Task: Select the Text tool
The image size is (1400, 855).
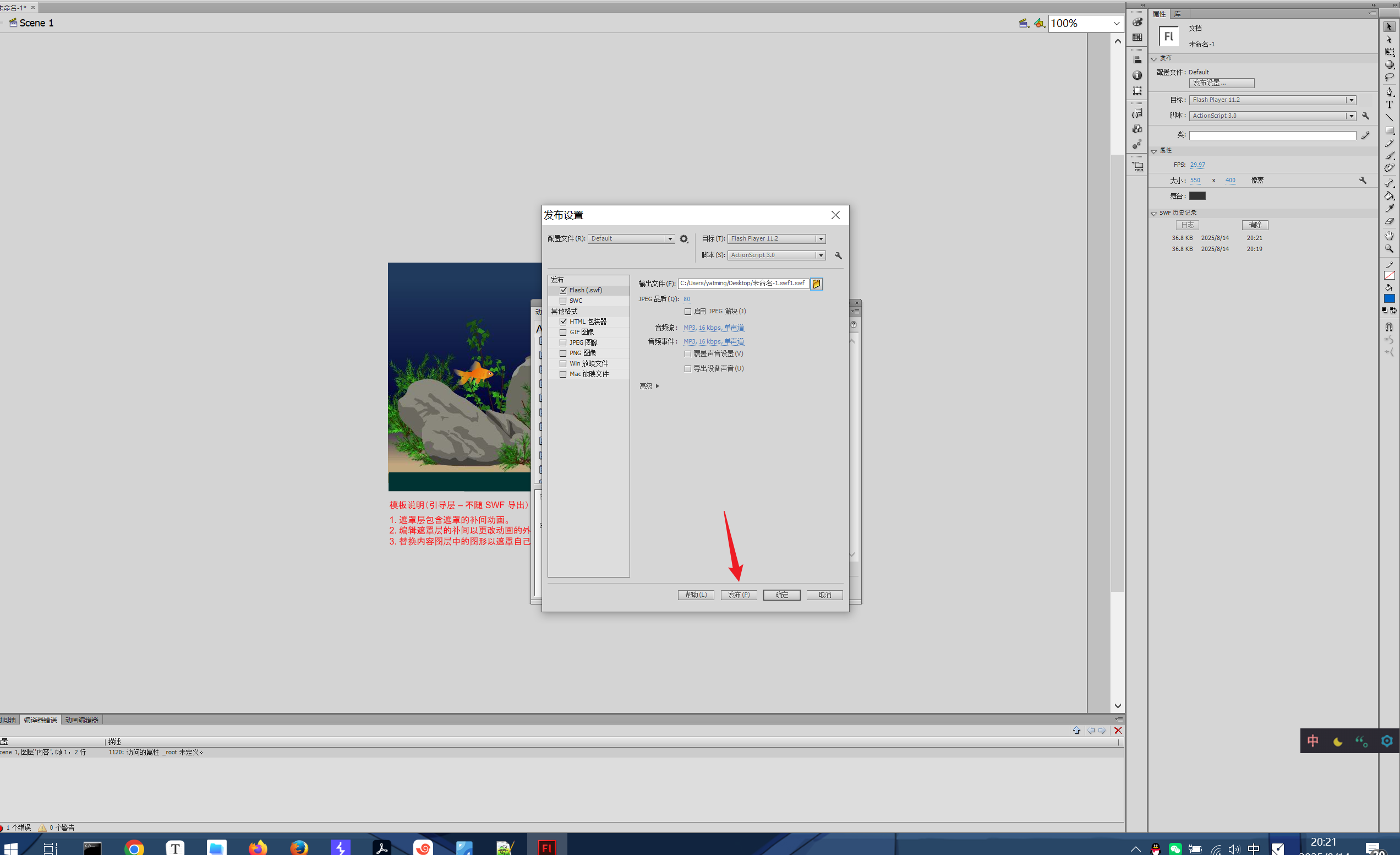Action: pos(1389,105)
